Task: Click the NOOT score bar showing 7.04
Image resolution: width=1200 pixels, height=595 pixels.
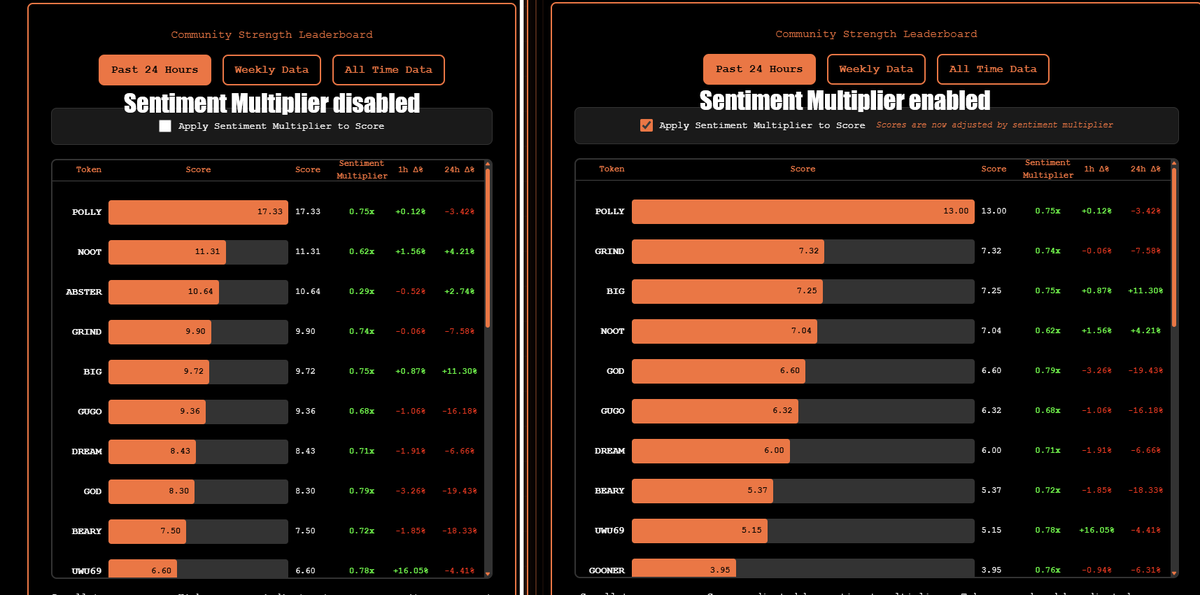Action: (724, 331)
